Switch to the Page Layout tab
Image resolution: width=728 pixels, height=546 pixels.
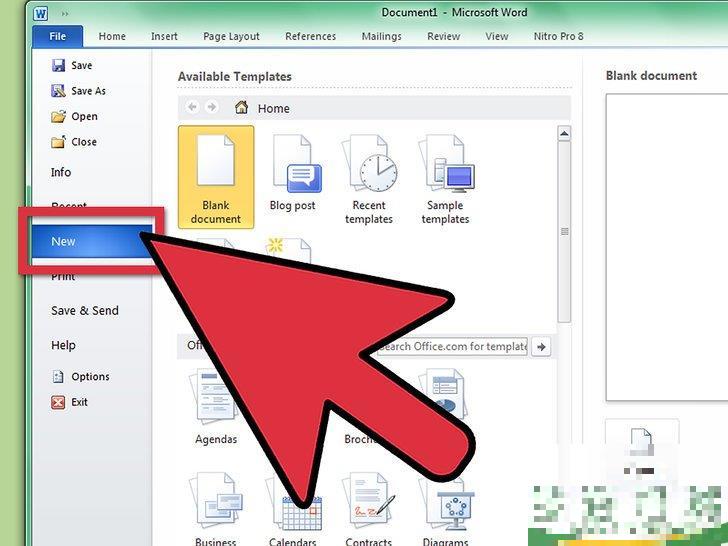[231, 37]
